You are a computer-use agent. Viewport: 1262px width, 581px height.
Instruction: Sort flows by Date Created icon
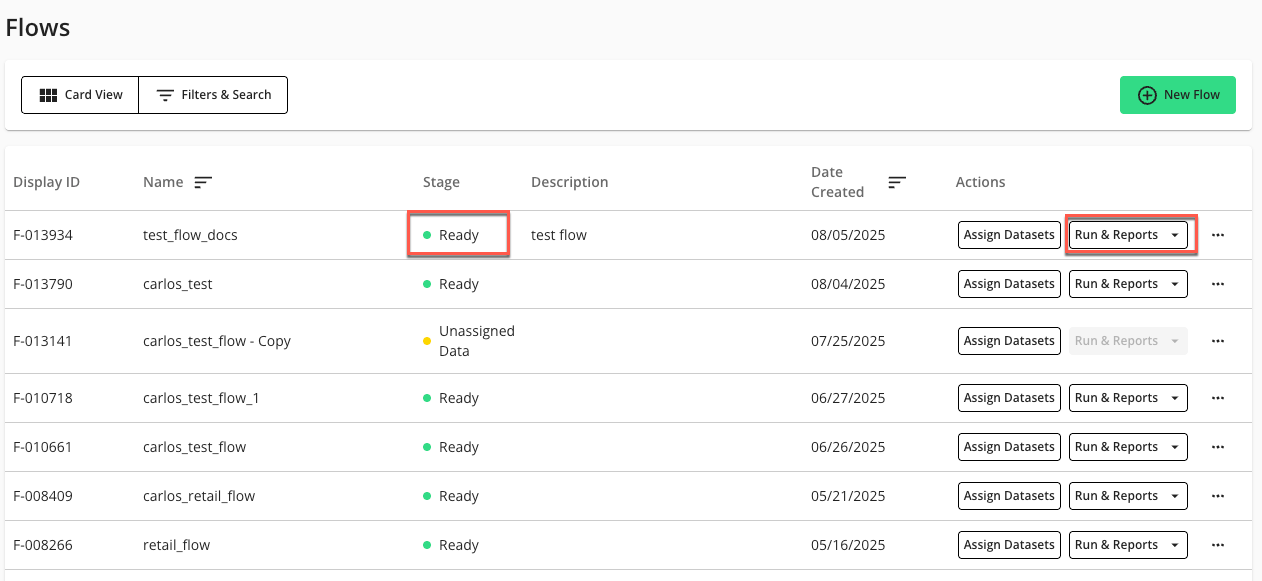[897, 182]
